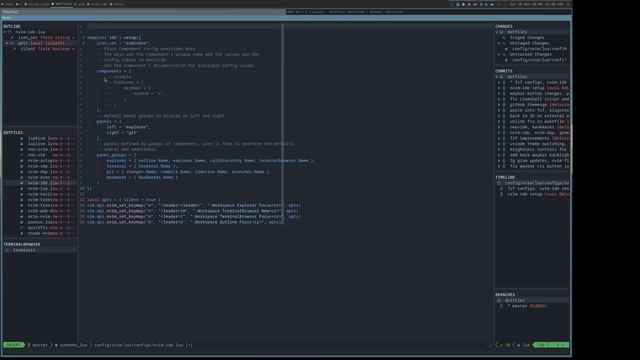The width and height of the screenshot is (640, 360).
Task: Select the config/nvim/lua file header in Timeline
Action: point(533,183)
